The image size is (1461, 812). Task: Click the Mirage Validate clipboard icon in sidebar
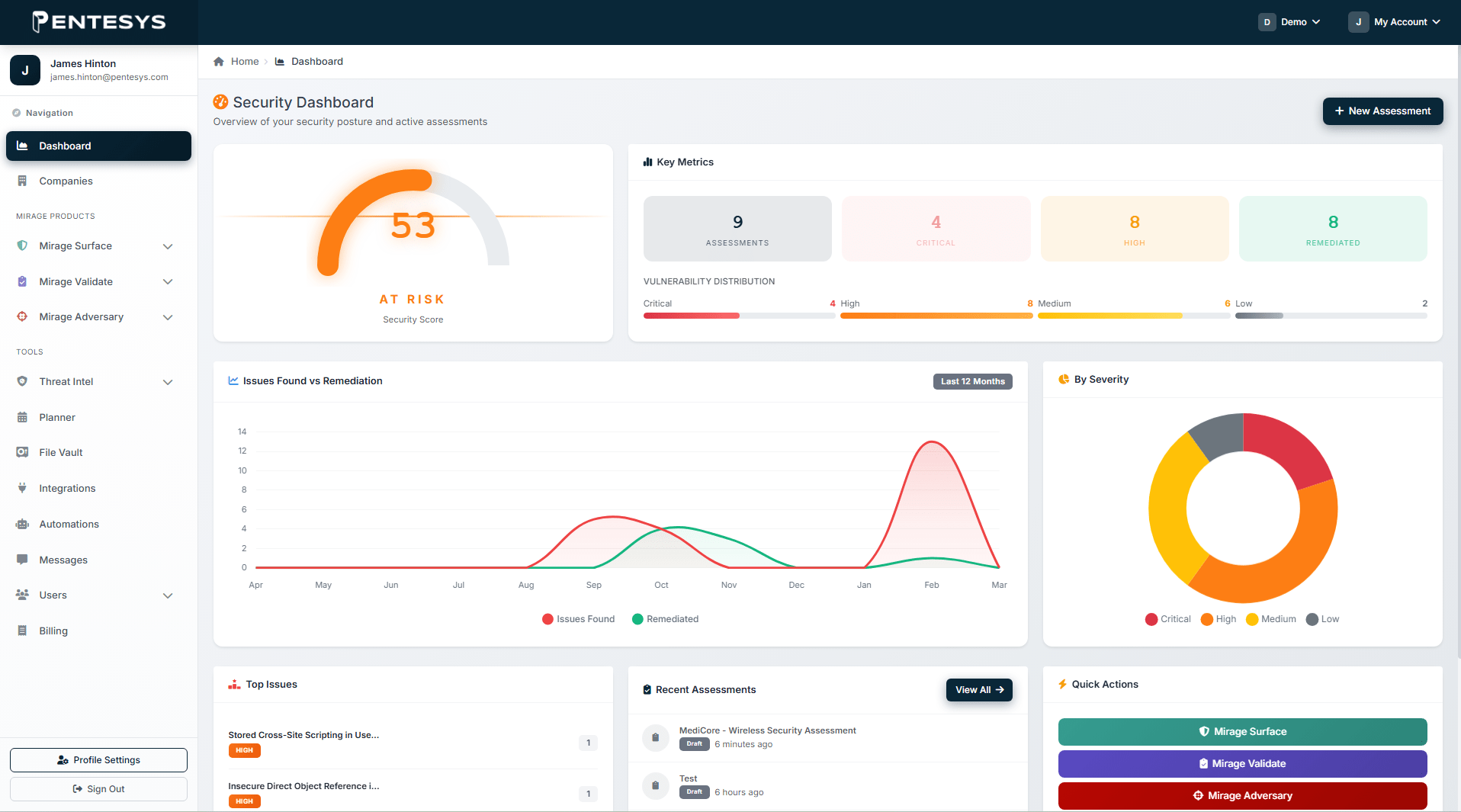click(x=22, y=281)
